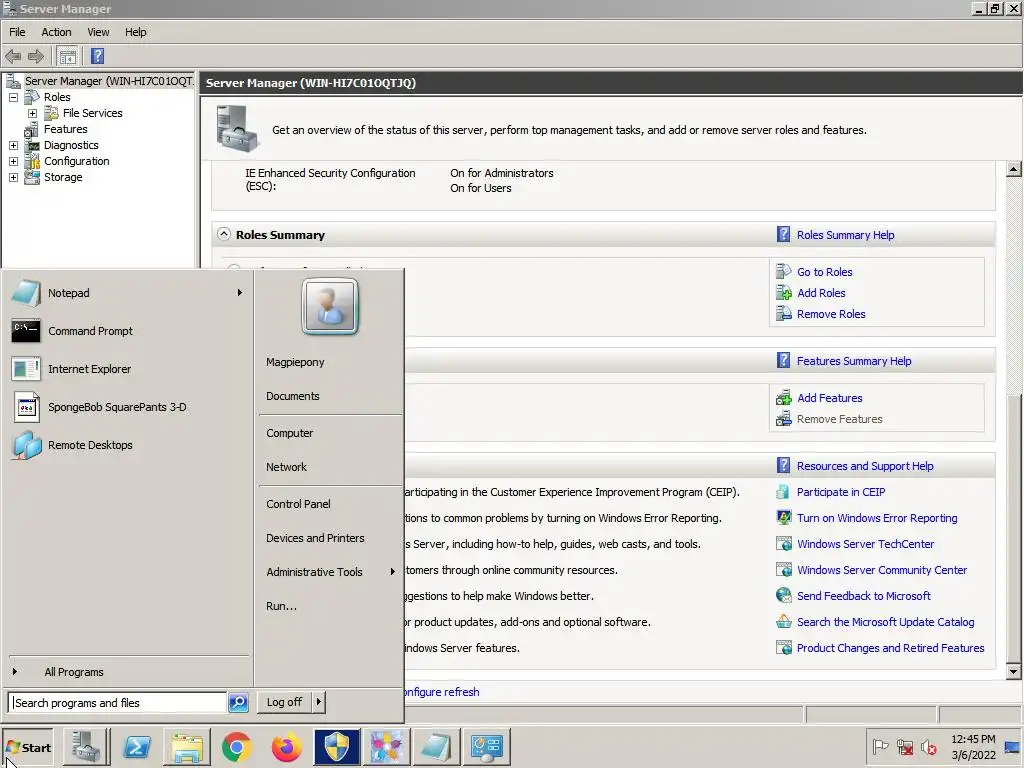Click the Go to Roles link
The image size is (1024, 768).
tap(824, 272)
